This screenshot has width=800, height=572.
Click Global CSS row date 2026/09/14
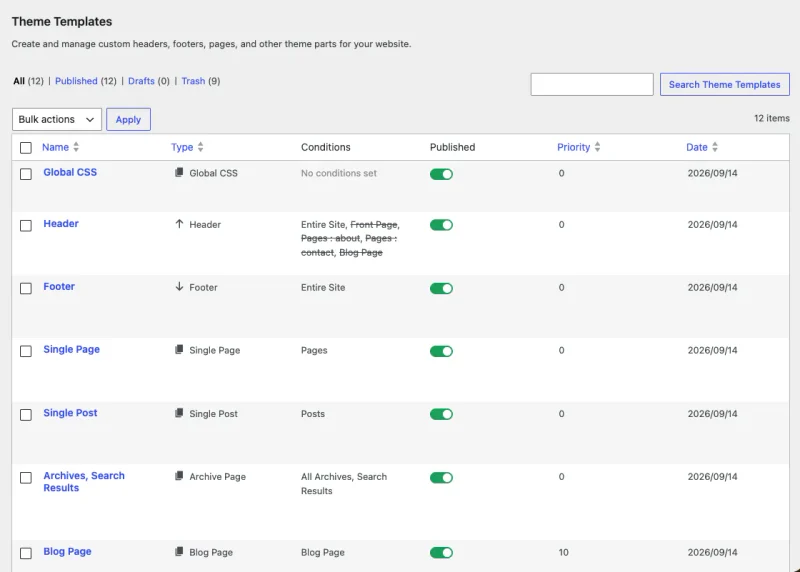[712, 173]
